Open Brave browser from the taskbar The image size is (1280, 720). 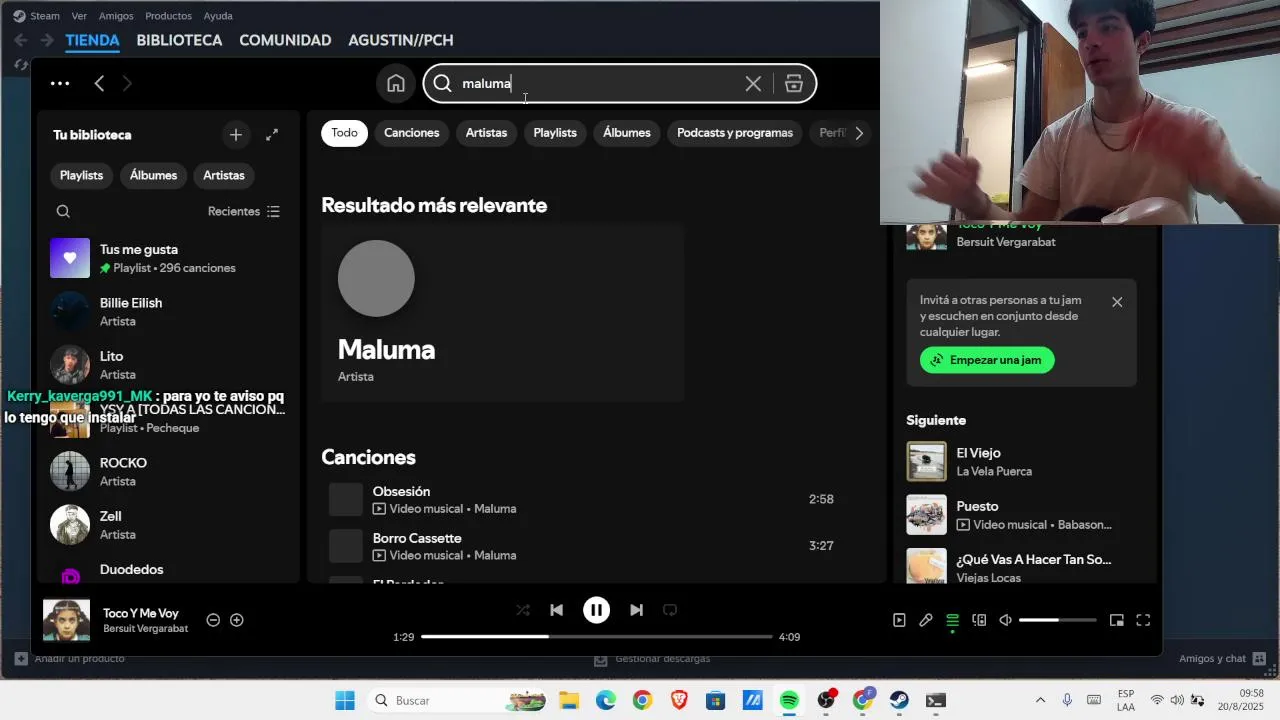click(679, 700)
